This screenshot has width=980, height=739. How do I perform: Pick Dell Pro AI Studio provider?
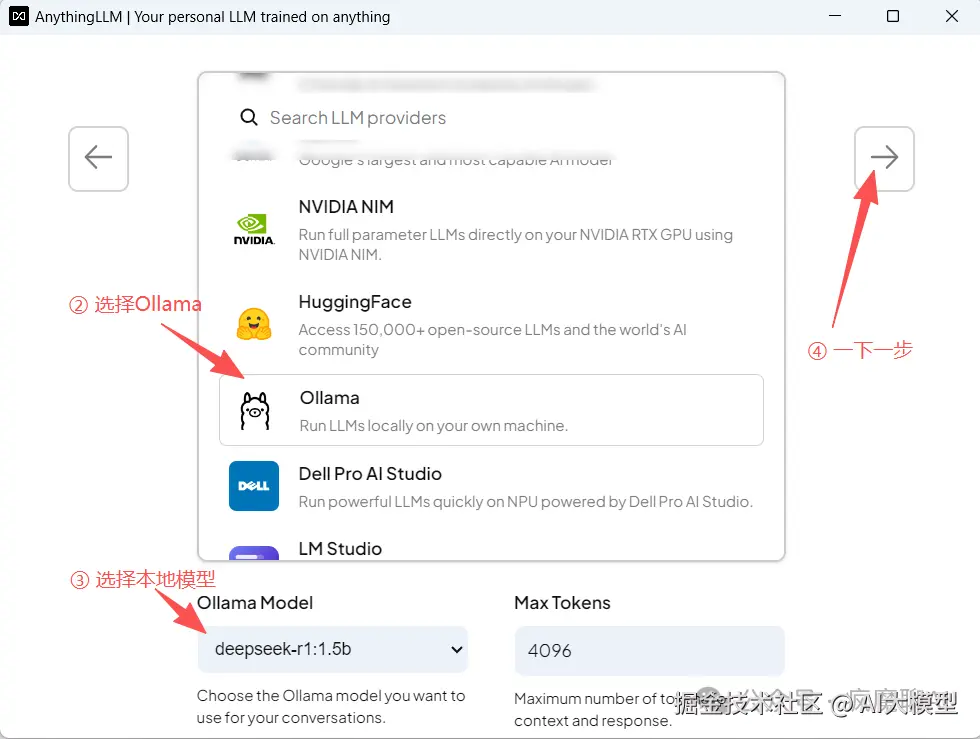point(491,486)
